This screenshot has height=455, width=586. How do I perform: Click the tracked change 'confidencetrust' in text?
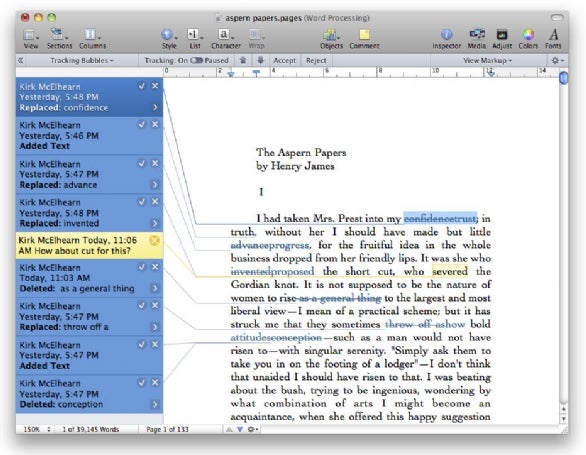click(440, 218)
